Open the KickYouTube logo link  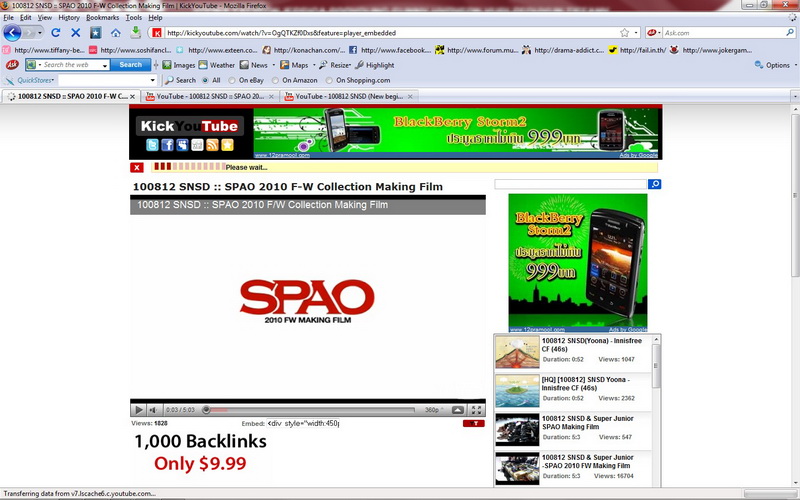point(189,126)
